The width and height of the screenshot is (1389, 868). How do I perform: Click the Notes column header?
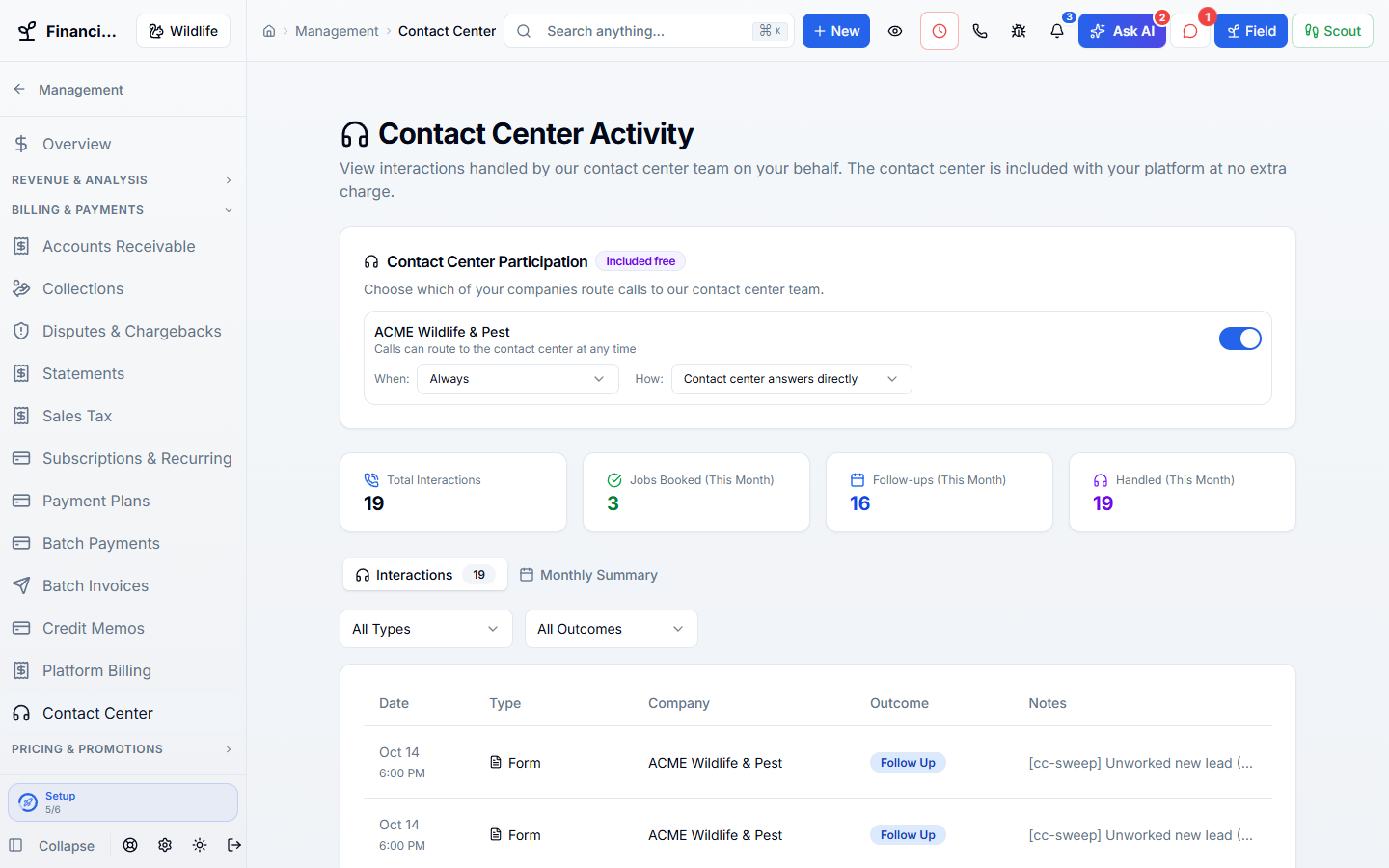[1048, 703]
